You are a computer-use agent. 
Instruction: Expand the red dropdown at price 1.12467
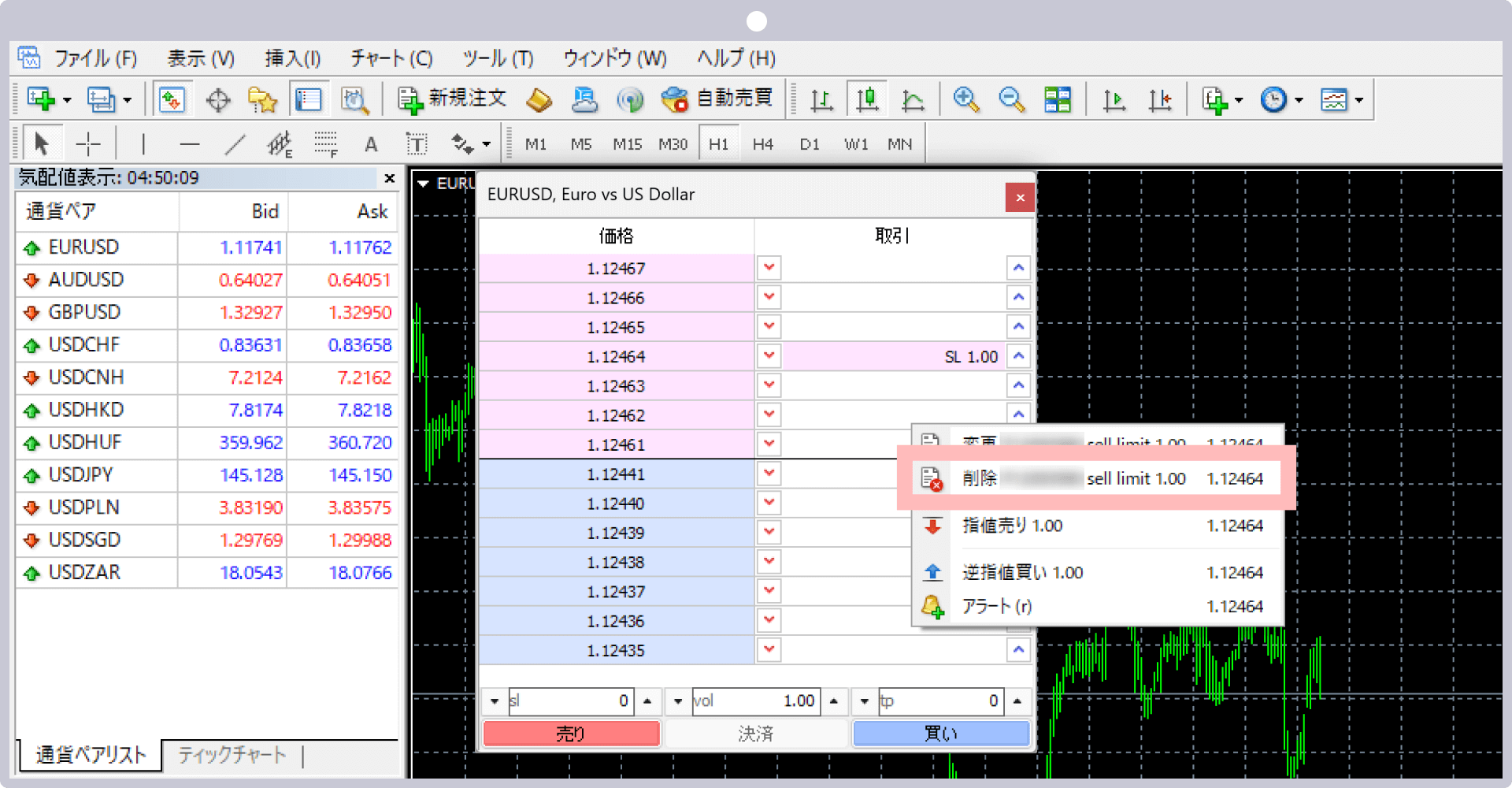coord(769,268)
